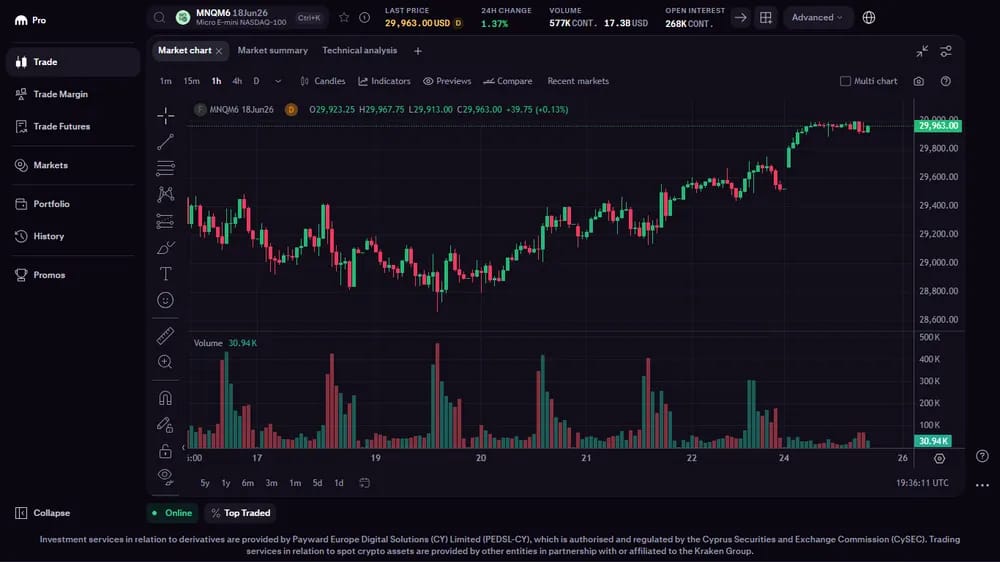Viewport: 1000px width, 562px height.
Task: Click the Online status indicator
Action: click(172, 513)
